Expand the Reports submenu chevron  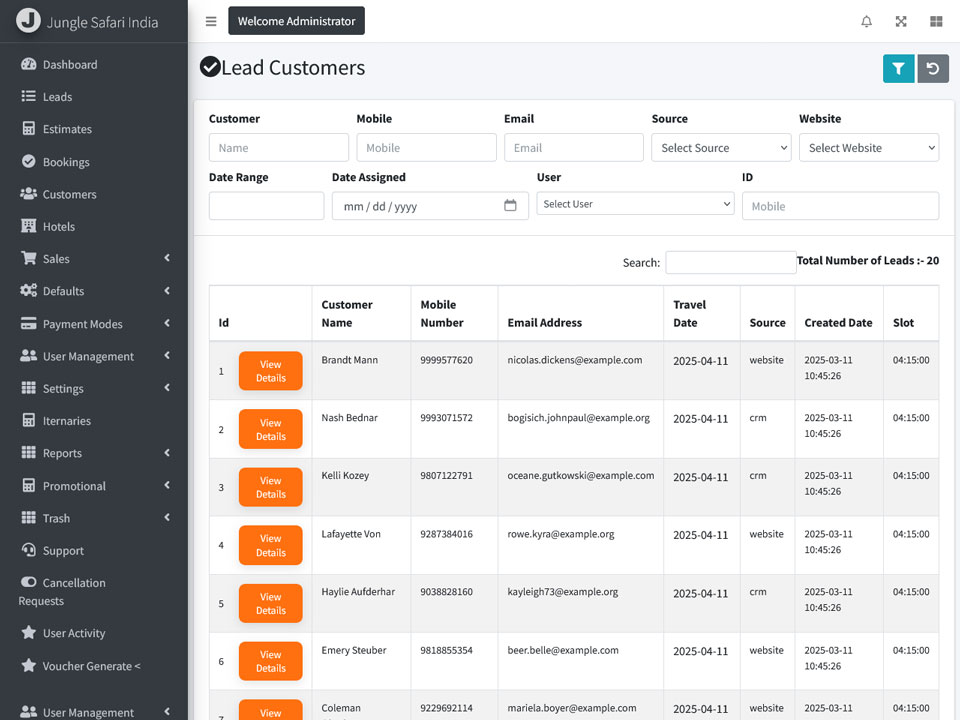[x=167, y=453]
